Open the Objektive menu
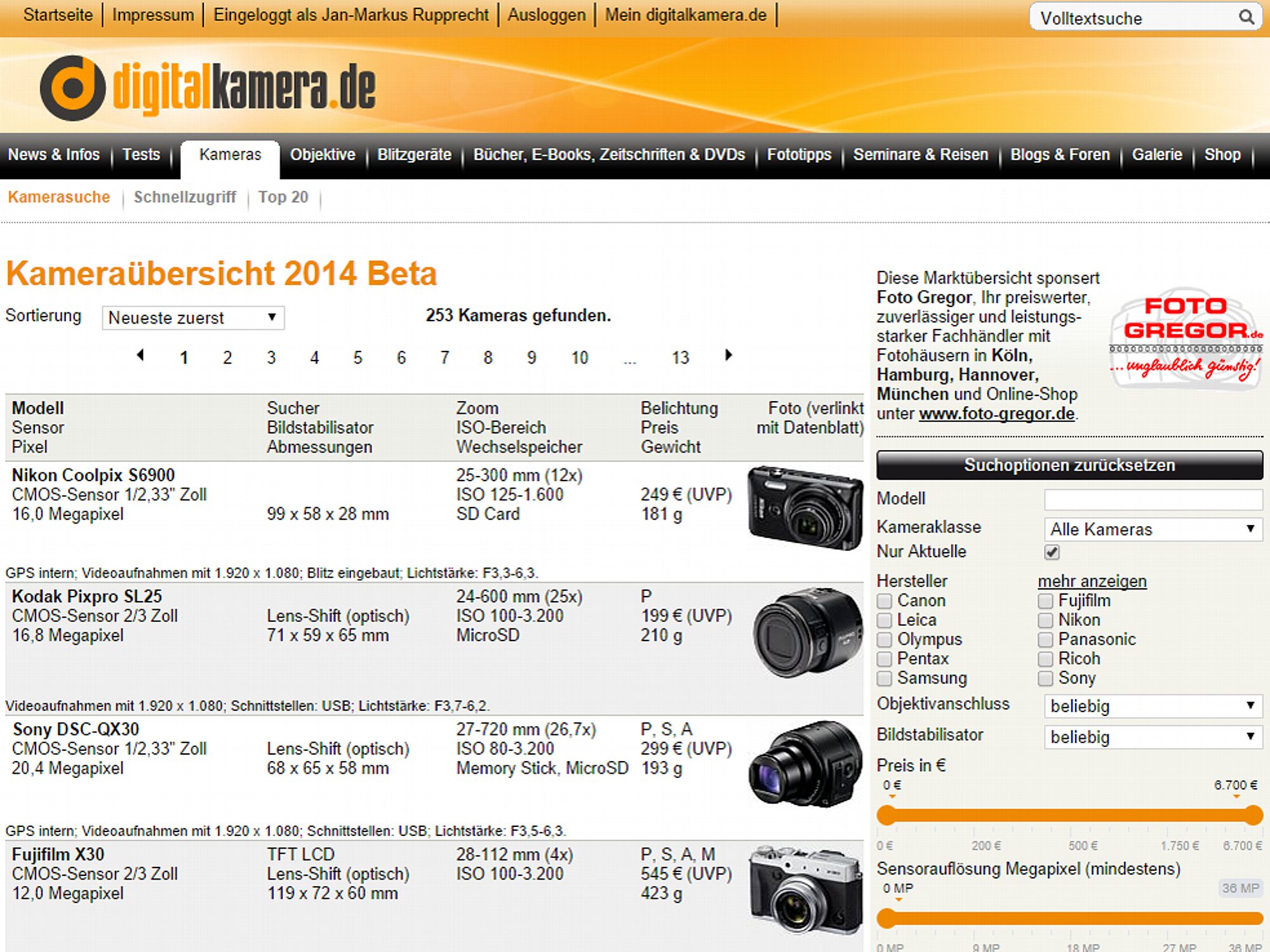This screenshot has height=952, width=1270. coord(323,155)
